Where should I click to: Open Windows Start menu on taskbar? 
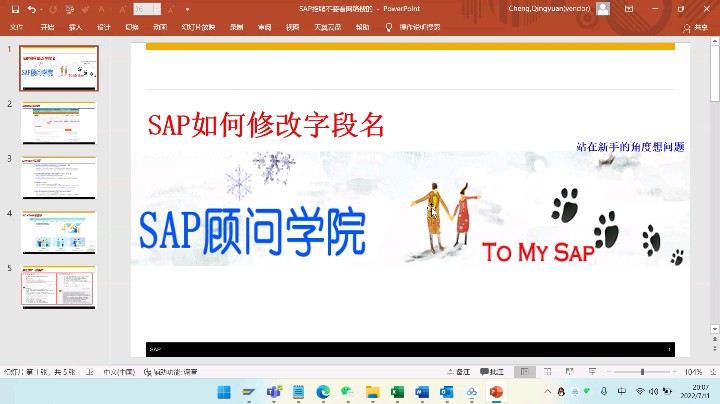[x=224, y=392]
